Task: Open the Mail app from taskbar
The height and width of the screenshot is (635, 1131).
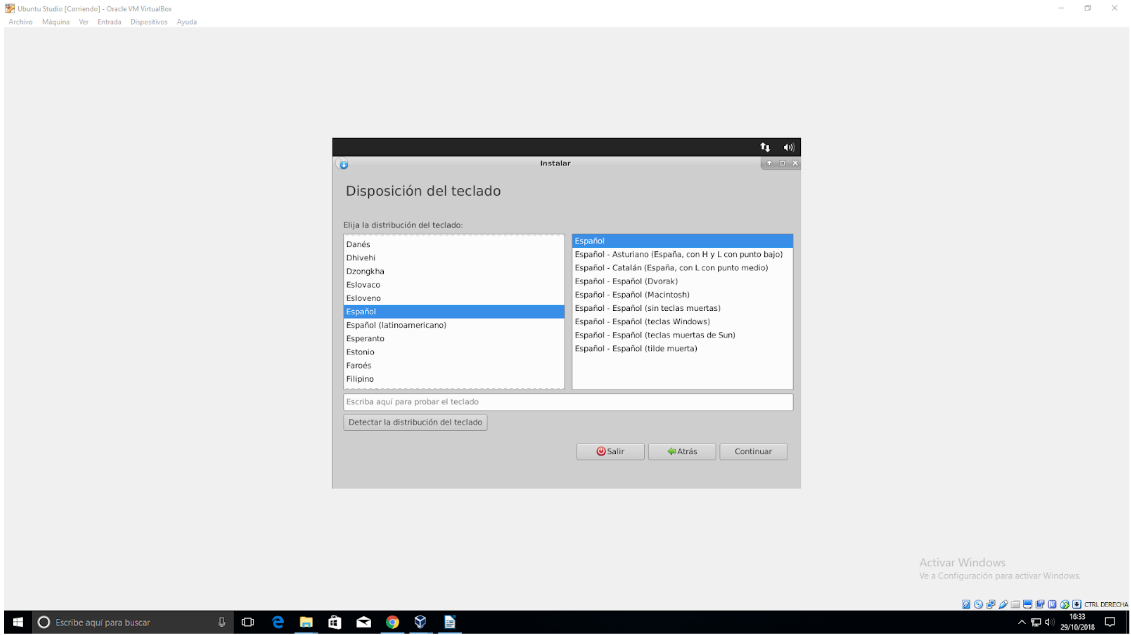Action: pos(363,622)
